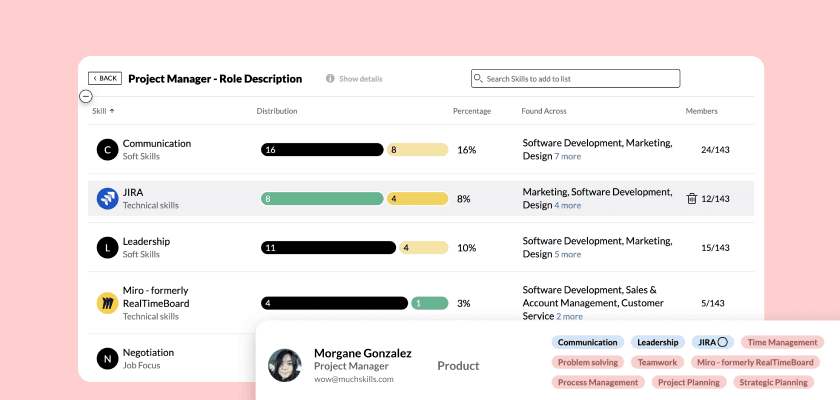Viewport: 840px width, 400px height.
Task: Click the Time Management skill tag
Action: 783,342
